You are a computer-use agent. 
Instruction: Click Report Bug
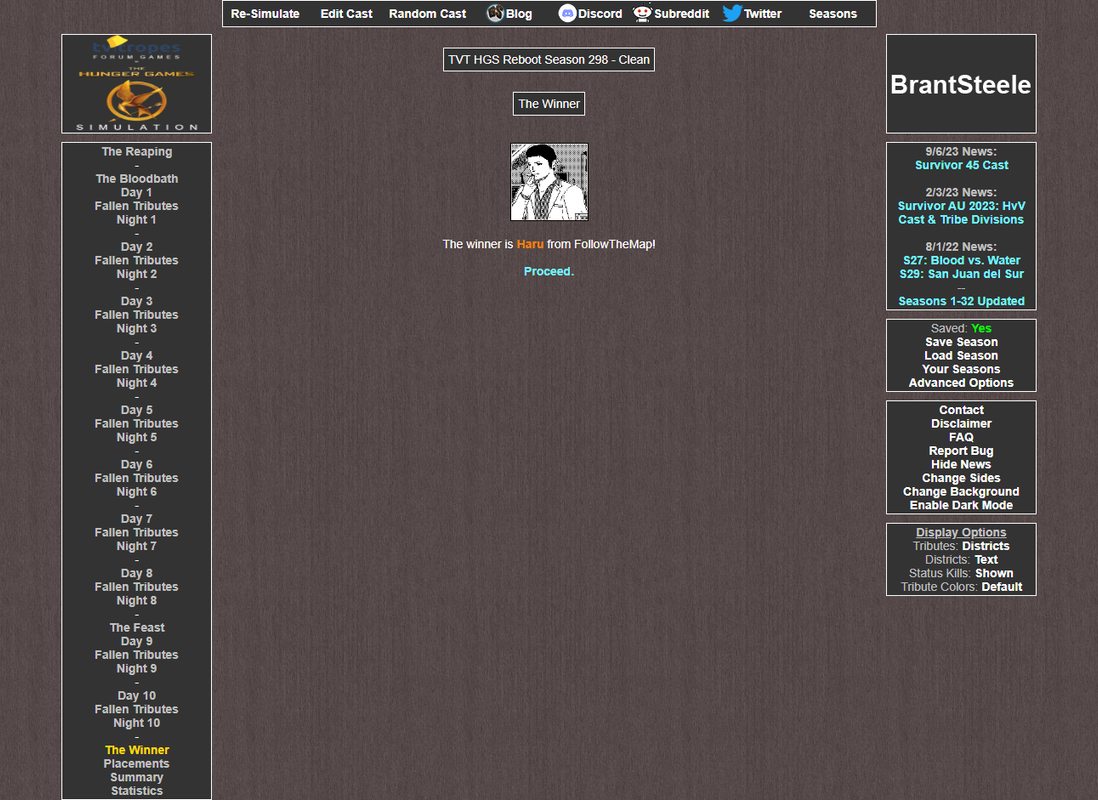(x=961, y=451)
